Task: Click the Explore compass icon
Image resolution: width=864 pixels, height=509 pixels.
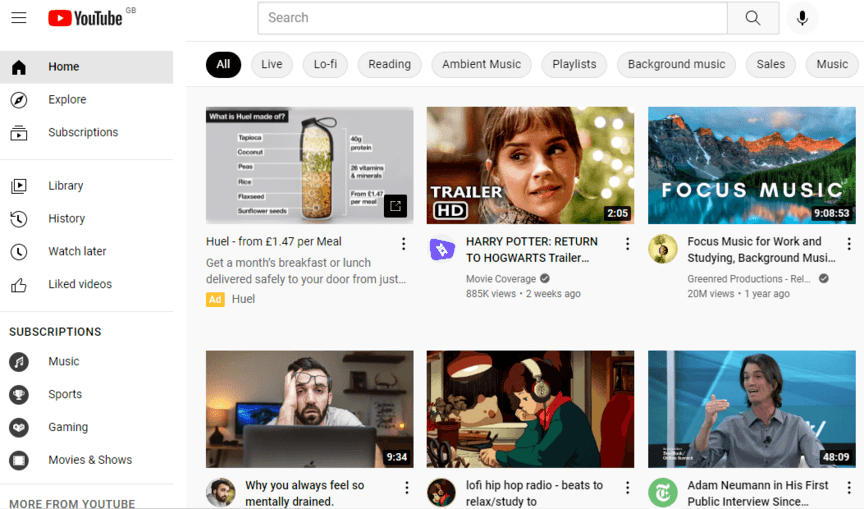Action: [19, 100]
